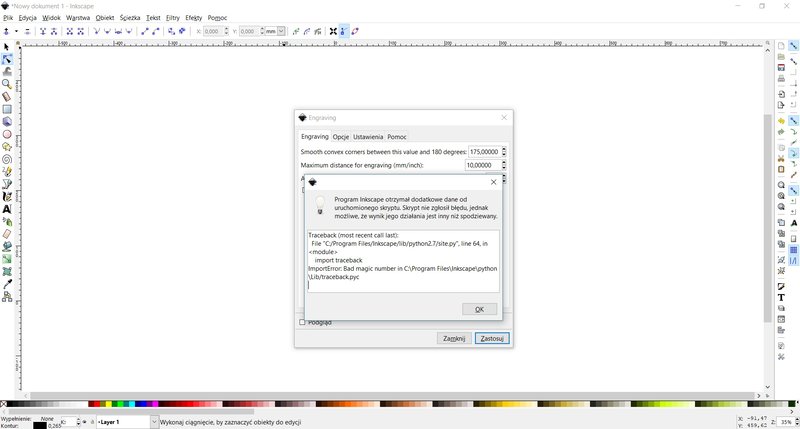Open Text and Font dialog T icon

click(x=781, y=297)
